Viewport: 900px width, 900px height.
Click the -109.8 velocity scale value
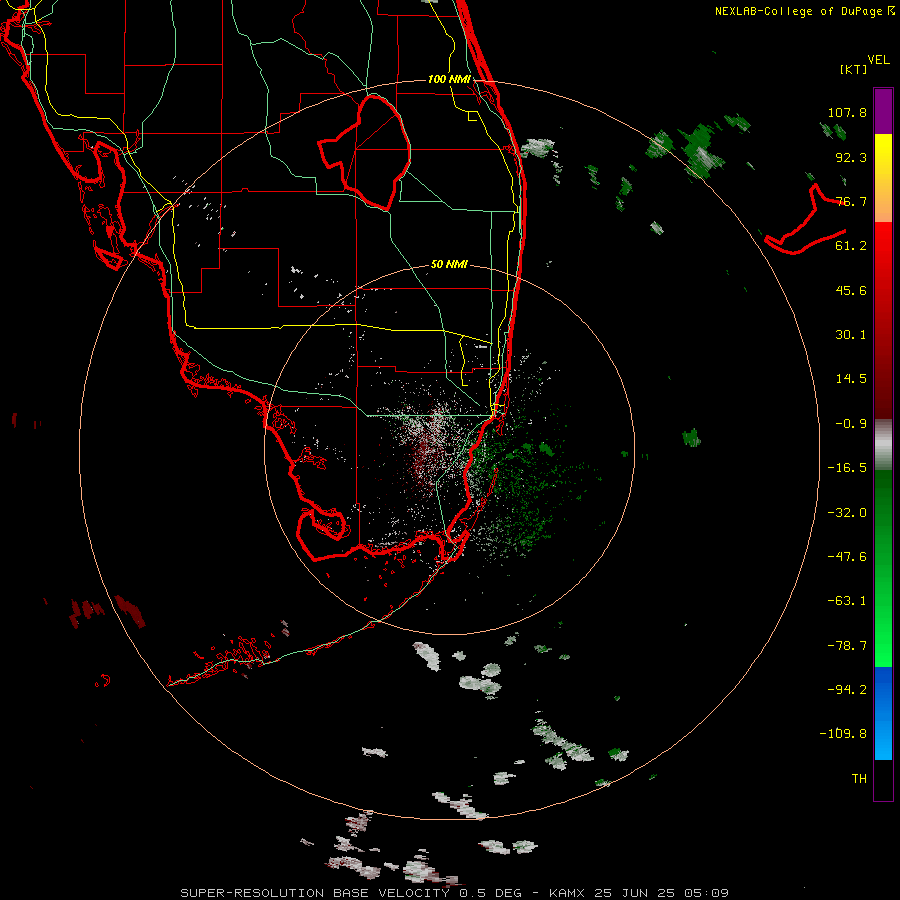pos(843,734)
